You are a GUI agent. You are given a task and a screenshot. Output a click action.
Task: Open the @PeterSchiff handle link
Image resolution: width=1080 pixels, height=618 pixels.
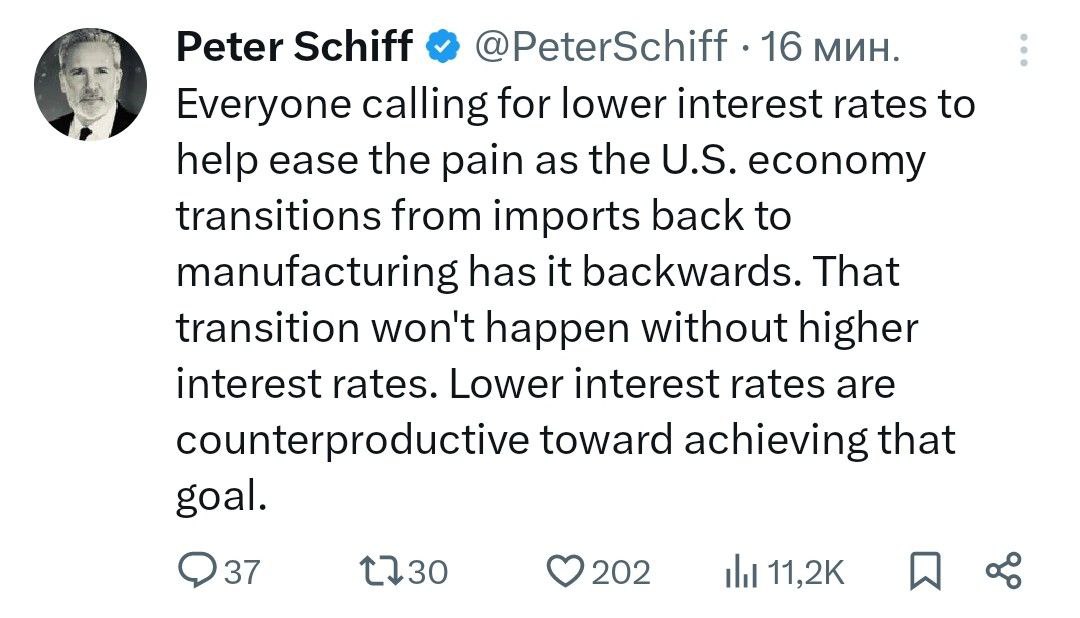pos(601,47)
